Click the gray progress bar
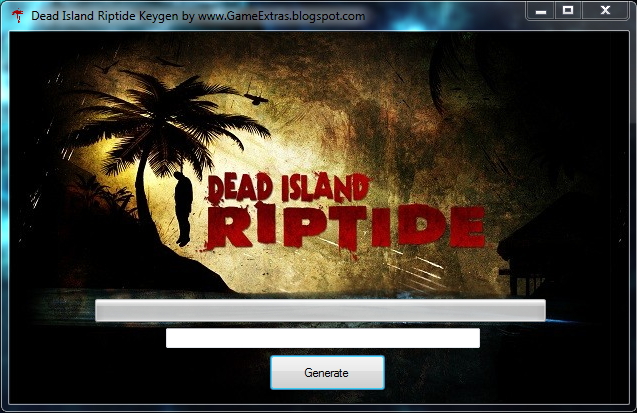Image resolution: width=637 pixels, height=413 pixels. tap(320, 311)
